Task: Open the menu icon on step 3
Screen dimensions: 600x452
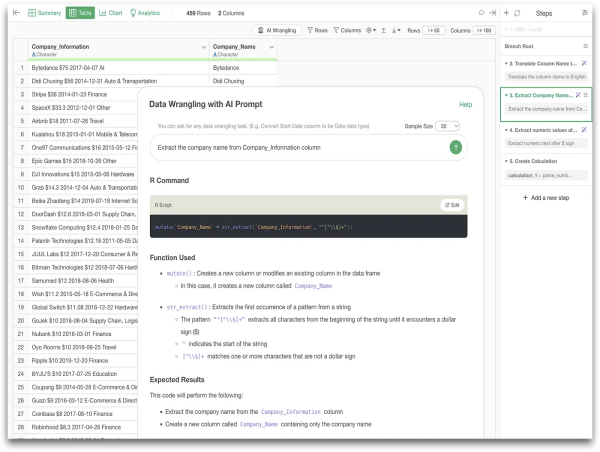Action: 585,95
